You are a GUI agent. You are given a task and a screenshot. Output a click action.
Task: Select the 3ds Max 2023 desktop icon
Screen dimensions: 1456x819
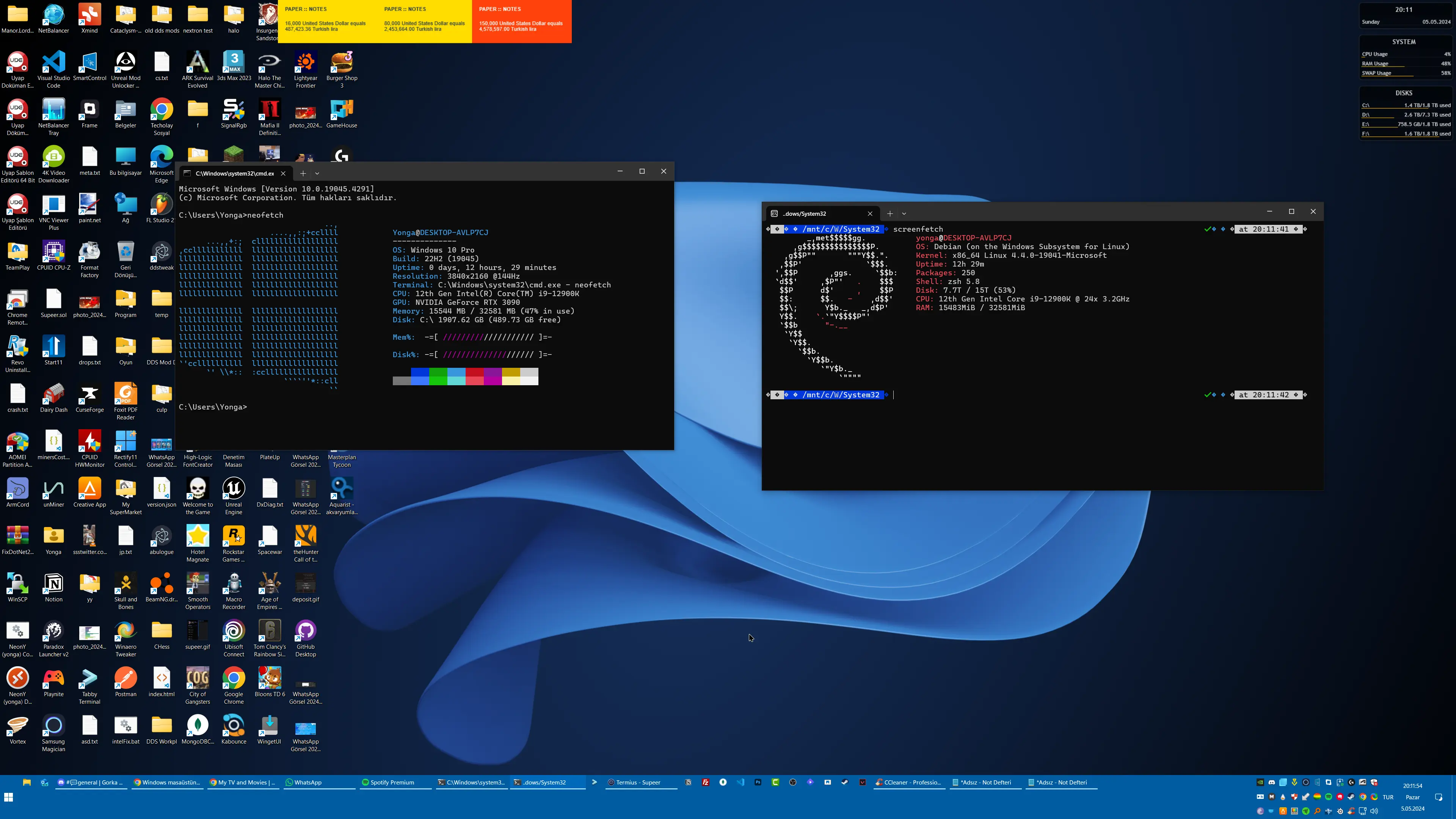point(234,66)
